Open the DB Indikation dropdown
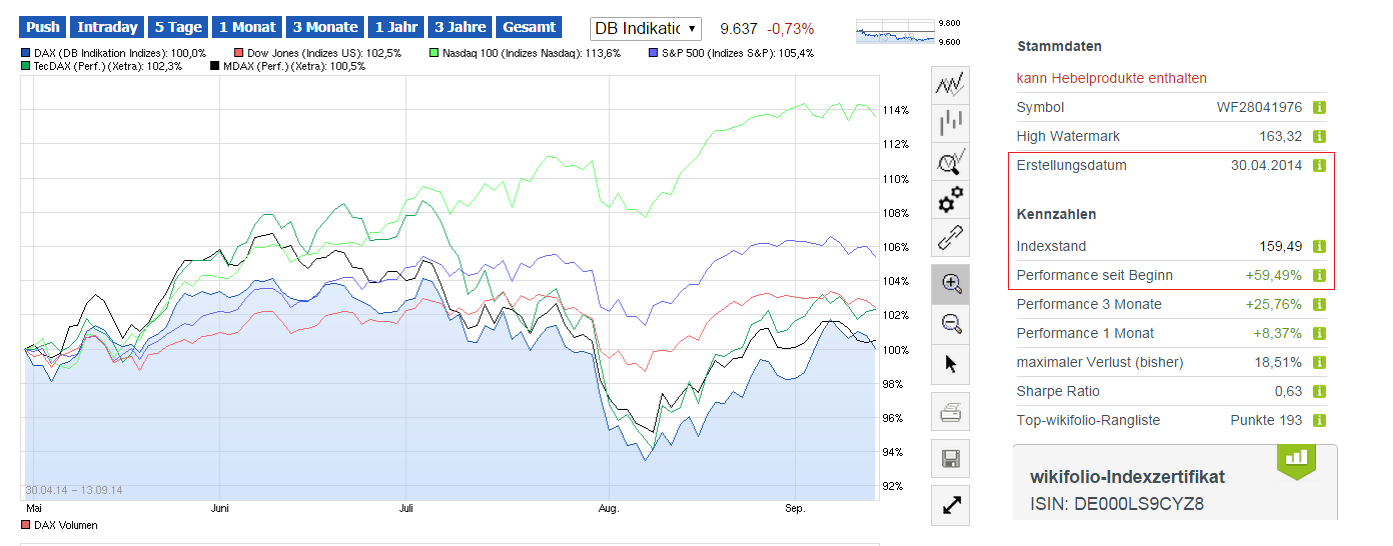This screenshot has width=1393, height=546. point(646,29)
